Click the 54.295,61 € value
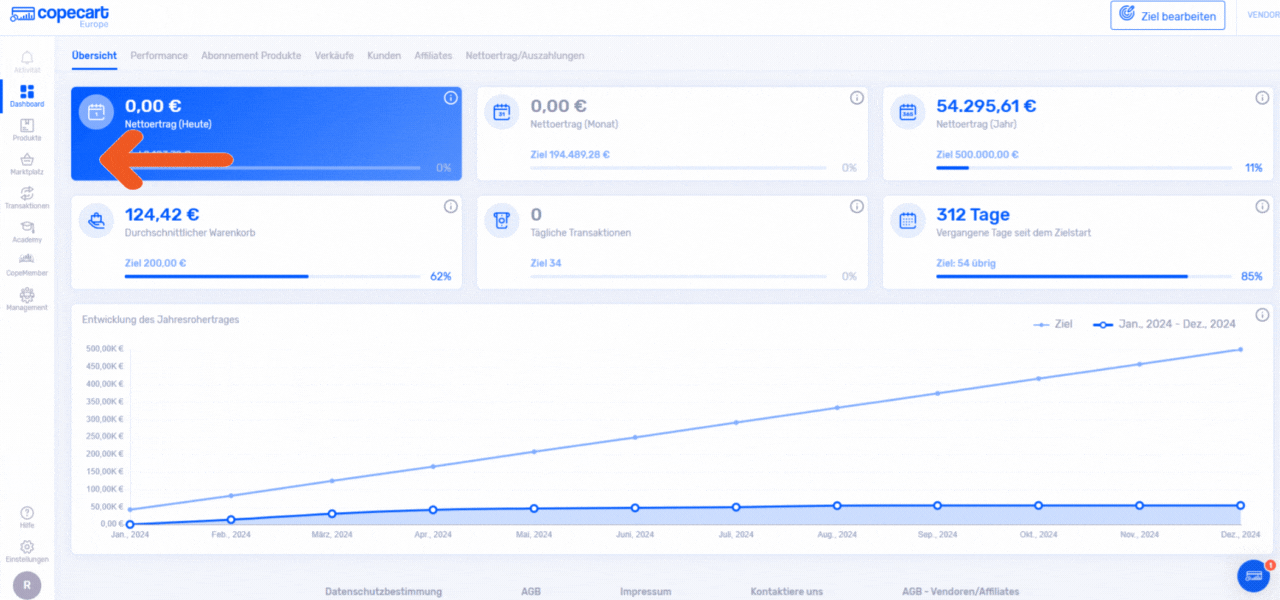 [986, 106]
